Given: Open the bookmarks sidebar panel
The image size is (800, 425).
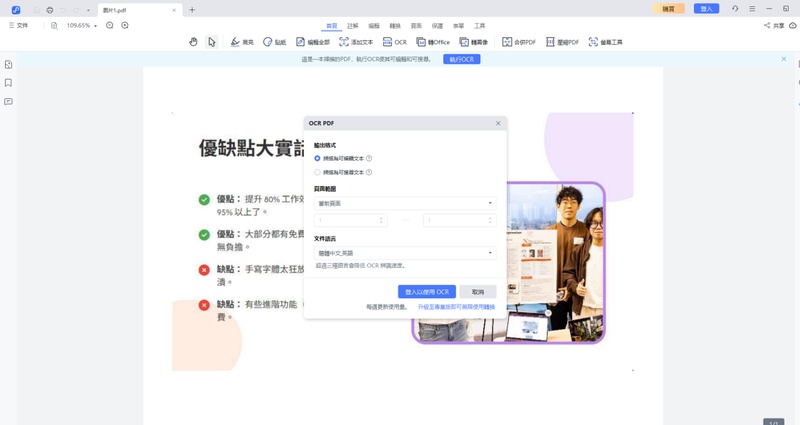Looking at the screenshot, I should coord(8,83).
